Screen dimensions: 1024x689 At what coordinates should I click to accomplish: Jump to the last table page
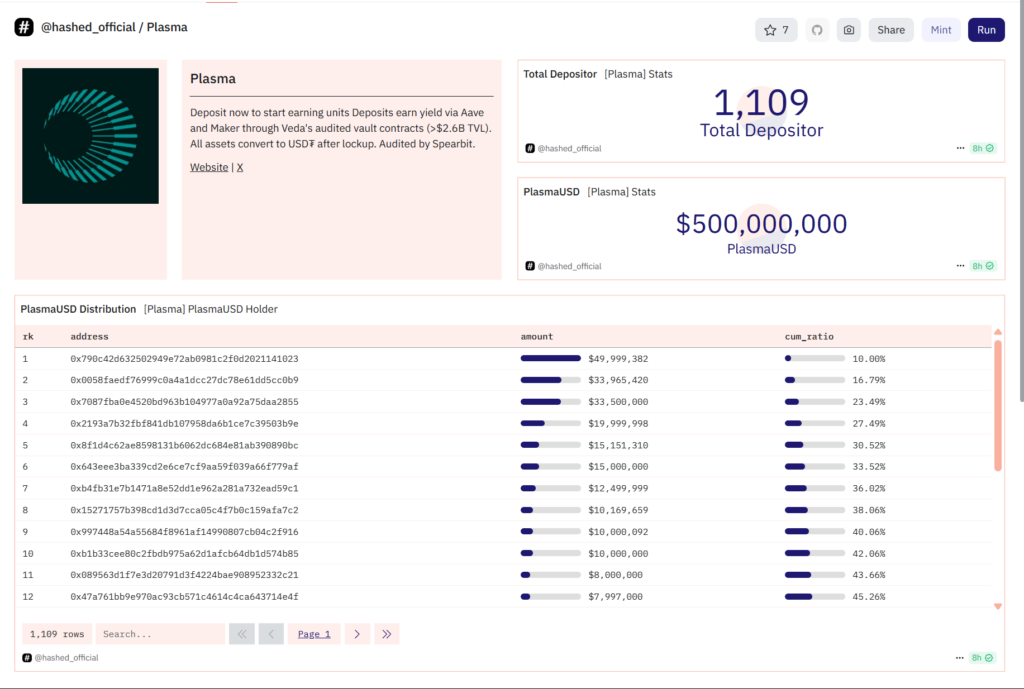[x=387, y=634]
